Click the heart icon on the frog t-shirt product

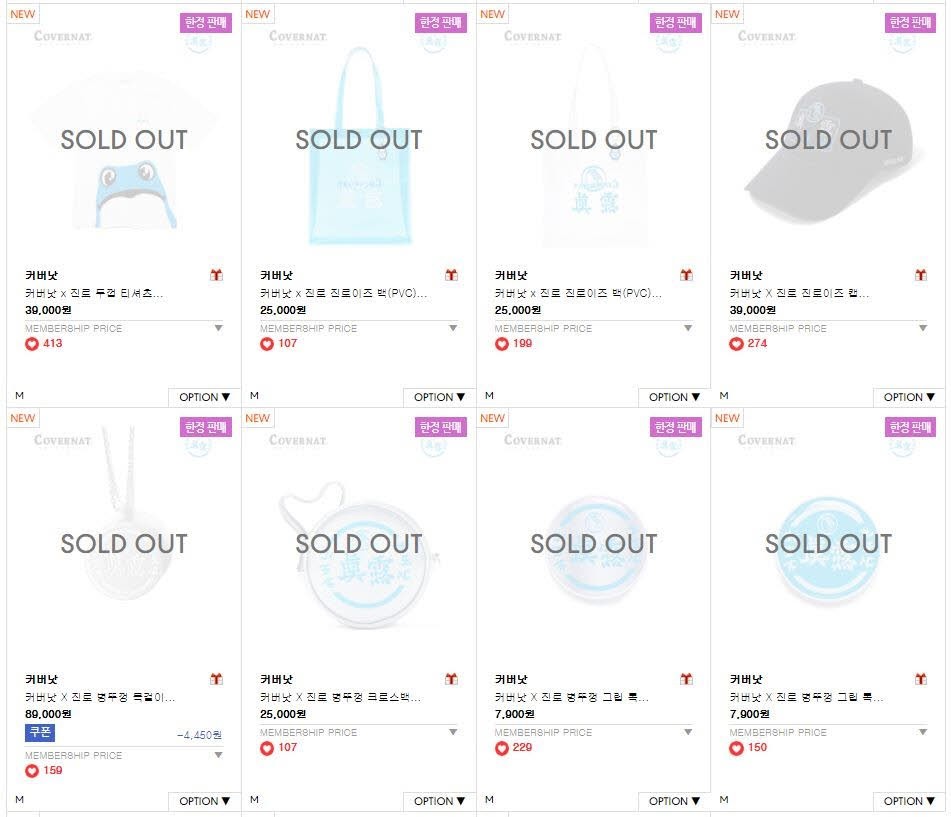(x=31, y=344)
